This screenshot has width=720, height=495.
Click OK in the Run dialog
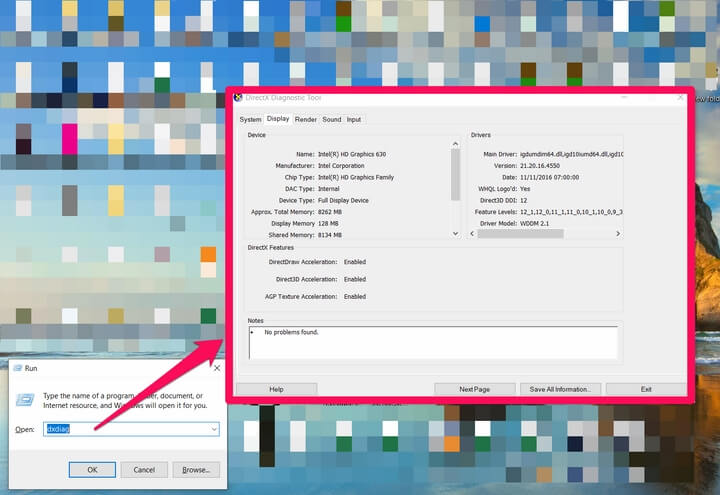pyautogui.click(x=92, y=470)
